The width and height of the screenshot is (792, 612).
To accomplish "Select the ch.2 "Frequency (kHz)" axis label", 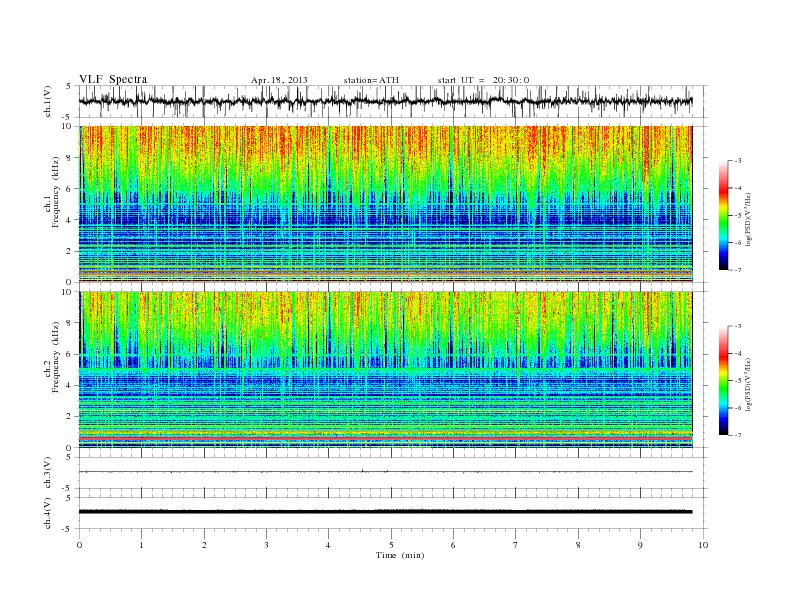I will tap(56, 356).
